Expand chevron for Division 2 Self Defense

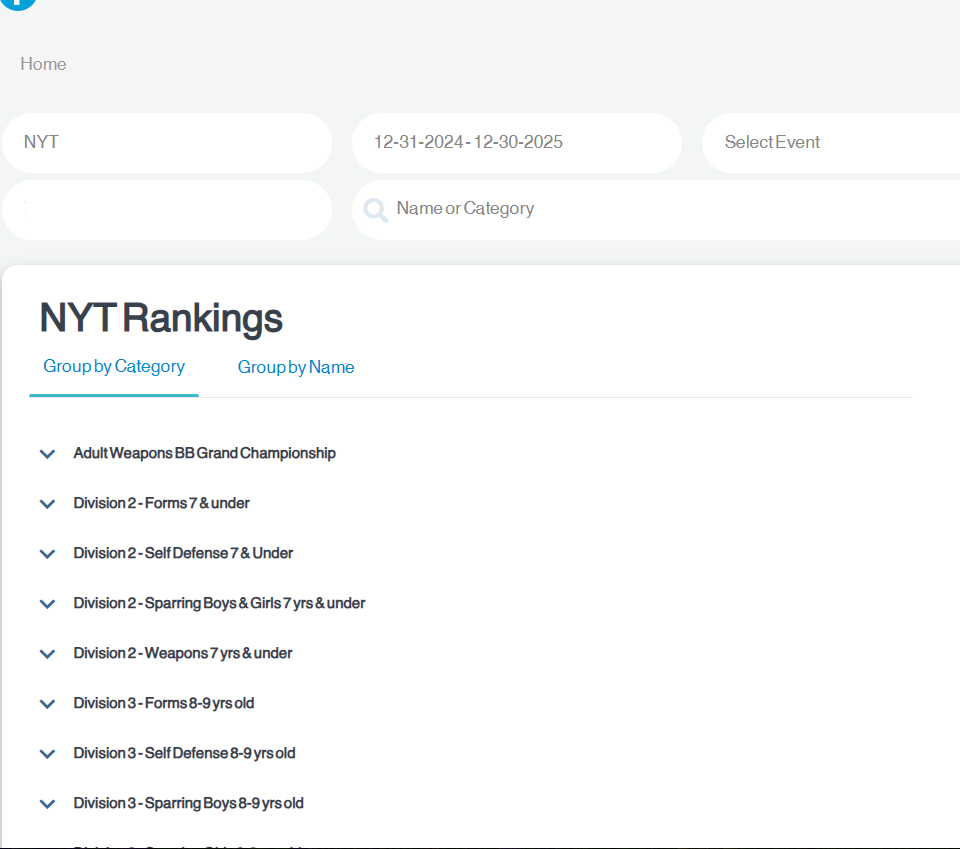click(47, 554)
